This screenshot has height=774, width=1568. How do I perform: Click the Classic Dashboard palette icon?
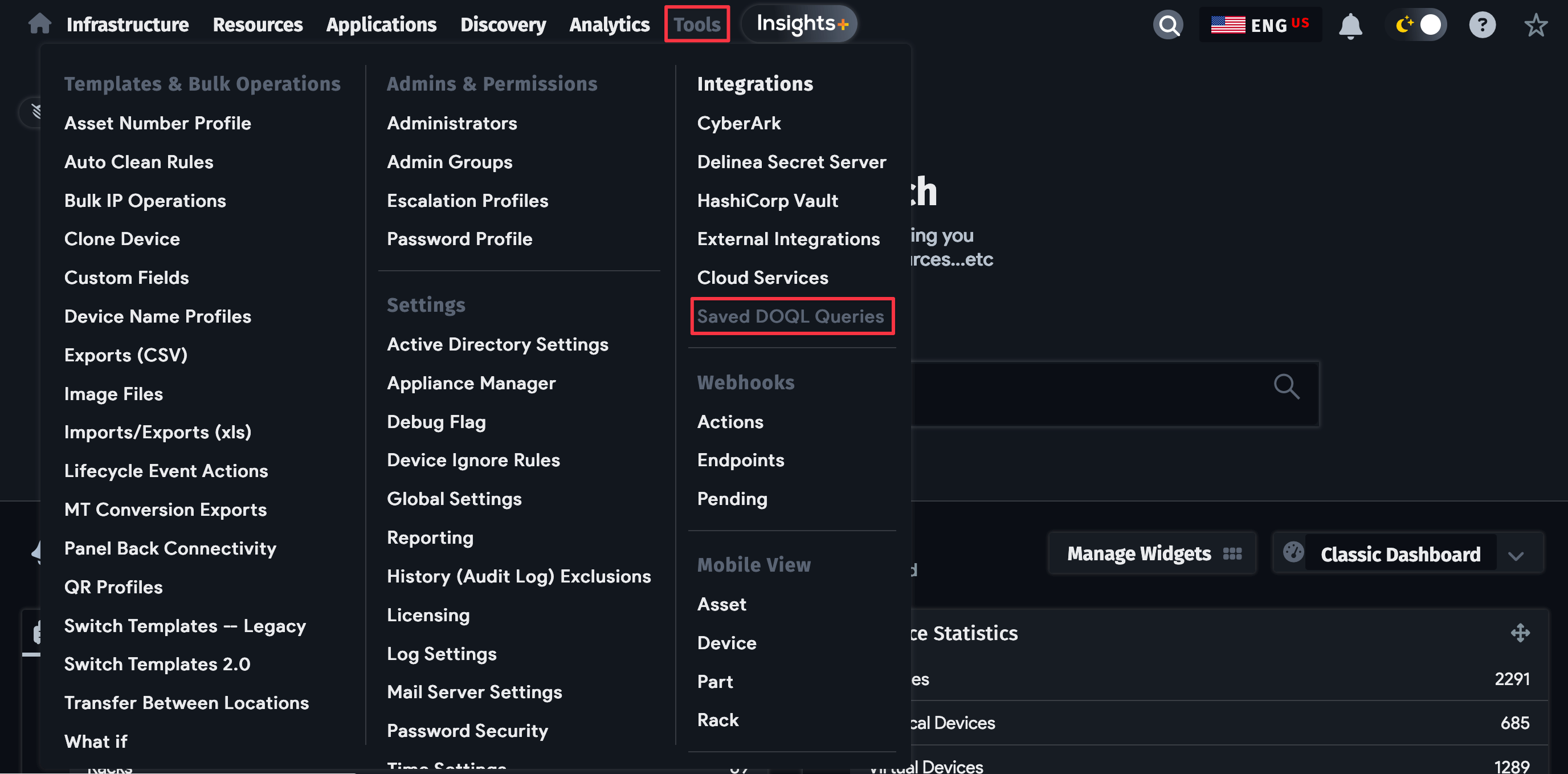(1293, 552)
